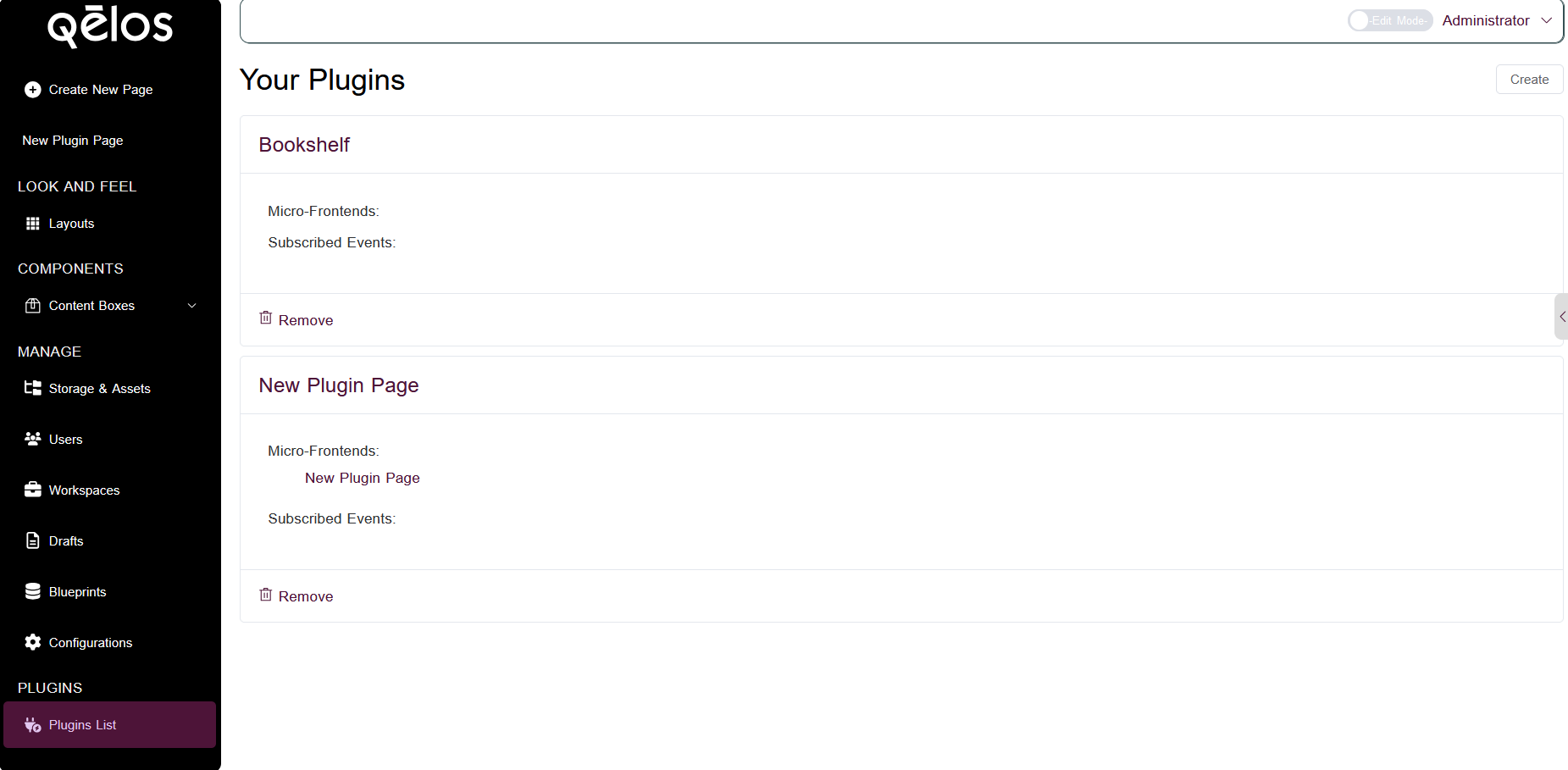Expand the right side panel handle
This screenshot has width=1568, height=770.
[x=1561, y=317]
